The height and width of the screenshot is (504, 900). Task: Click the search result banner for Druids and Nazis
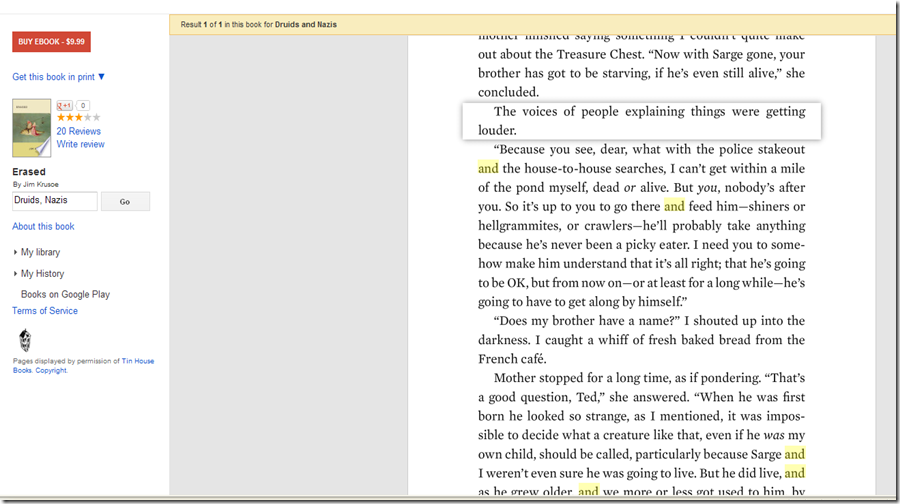[x=534, y=25]
